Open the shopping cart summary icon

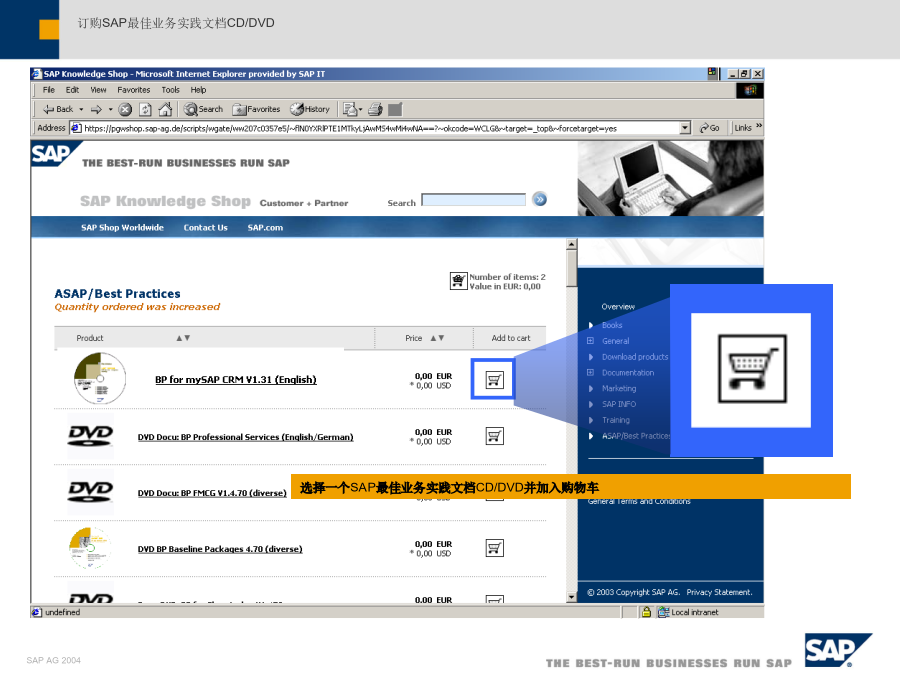coord(458,281)
